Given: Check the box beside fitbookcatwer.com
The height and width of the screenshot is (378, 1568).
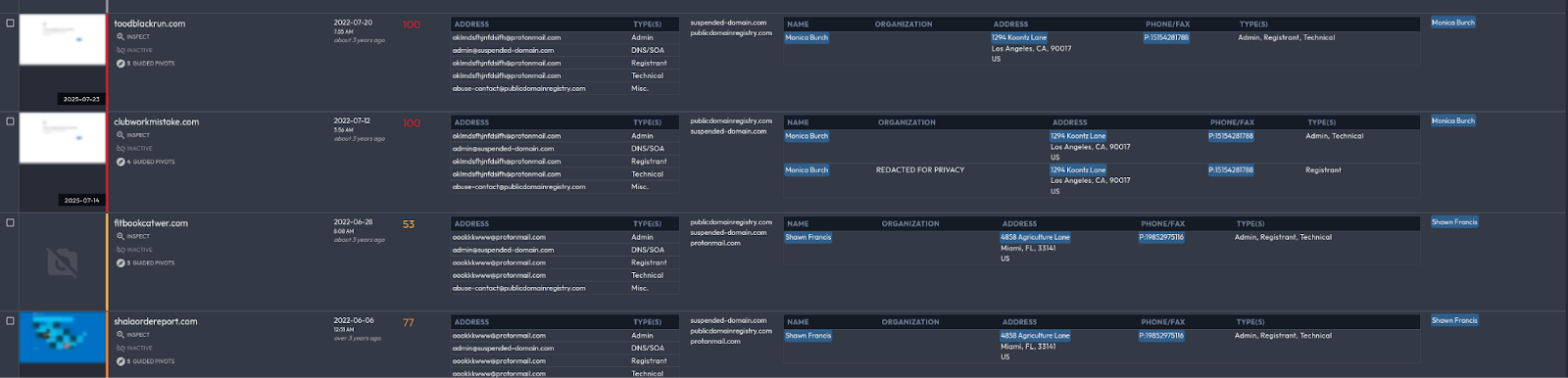Looking at the screenshot, I should [x=10, y=222].
